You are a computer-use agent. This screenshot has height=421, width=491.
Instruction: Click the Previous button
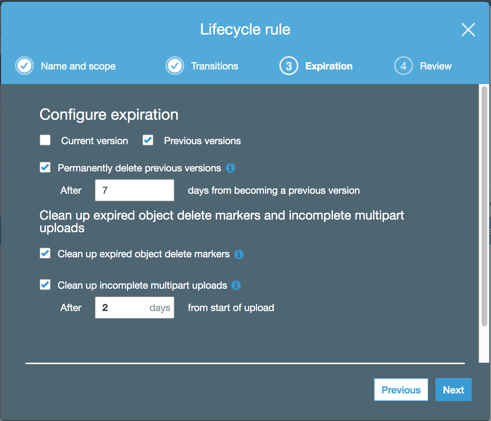pos(401,390)
